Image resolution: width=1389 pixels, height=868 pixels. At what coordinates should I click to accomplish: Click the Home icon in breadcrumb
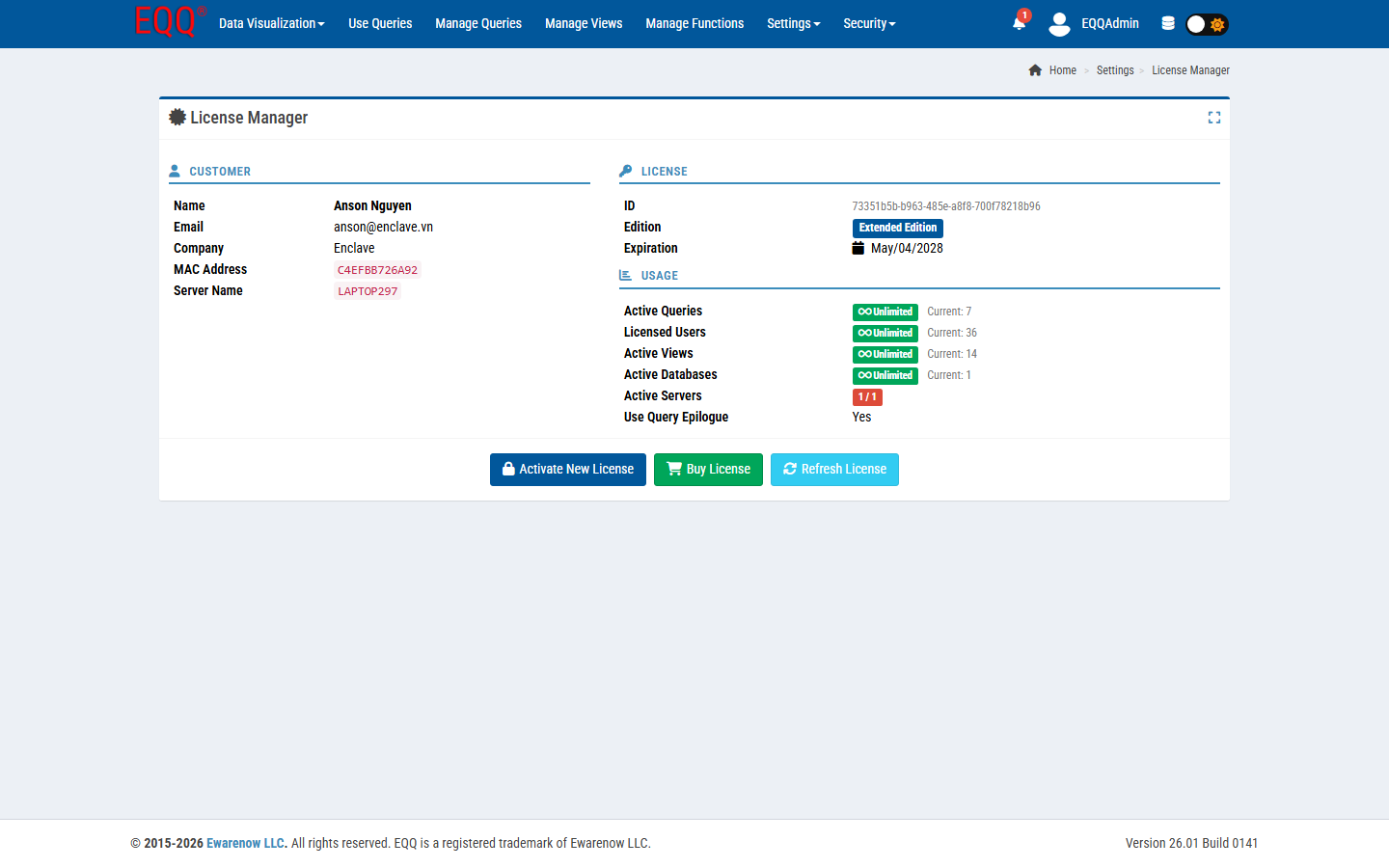click(x=1035, y=70)
